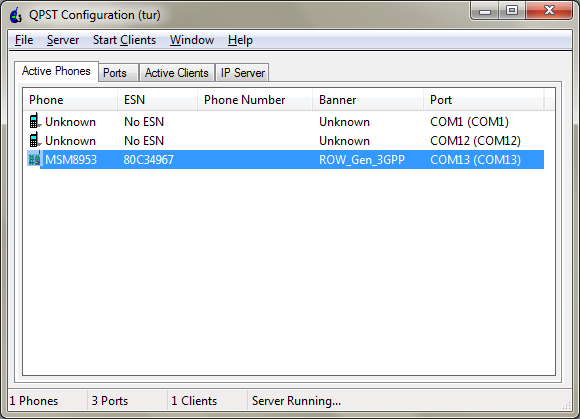Open the File menu
The width and height of the screenshot is (580, 419).
(24, 40)
